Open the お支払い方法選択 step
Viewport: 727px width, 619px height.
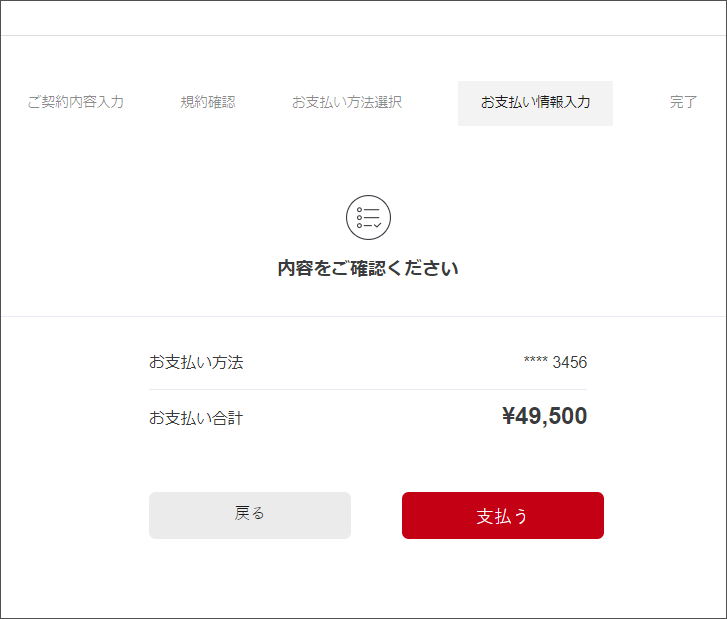[x=347, y=102]
